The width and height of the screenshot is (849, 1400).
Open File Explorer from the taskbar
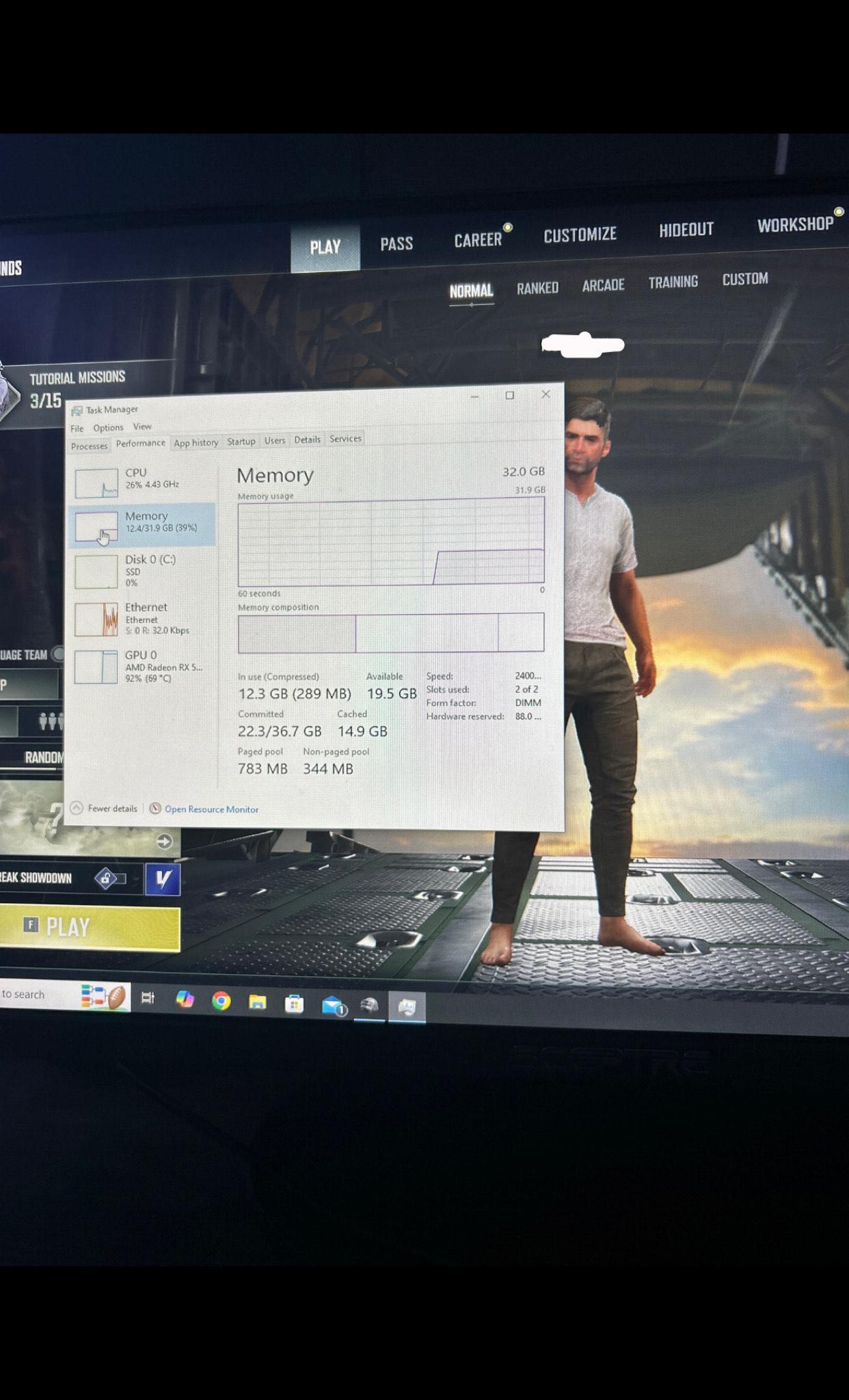pyautogui.click(x=258, y=1002)
